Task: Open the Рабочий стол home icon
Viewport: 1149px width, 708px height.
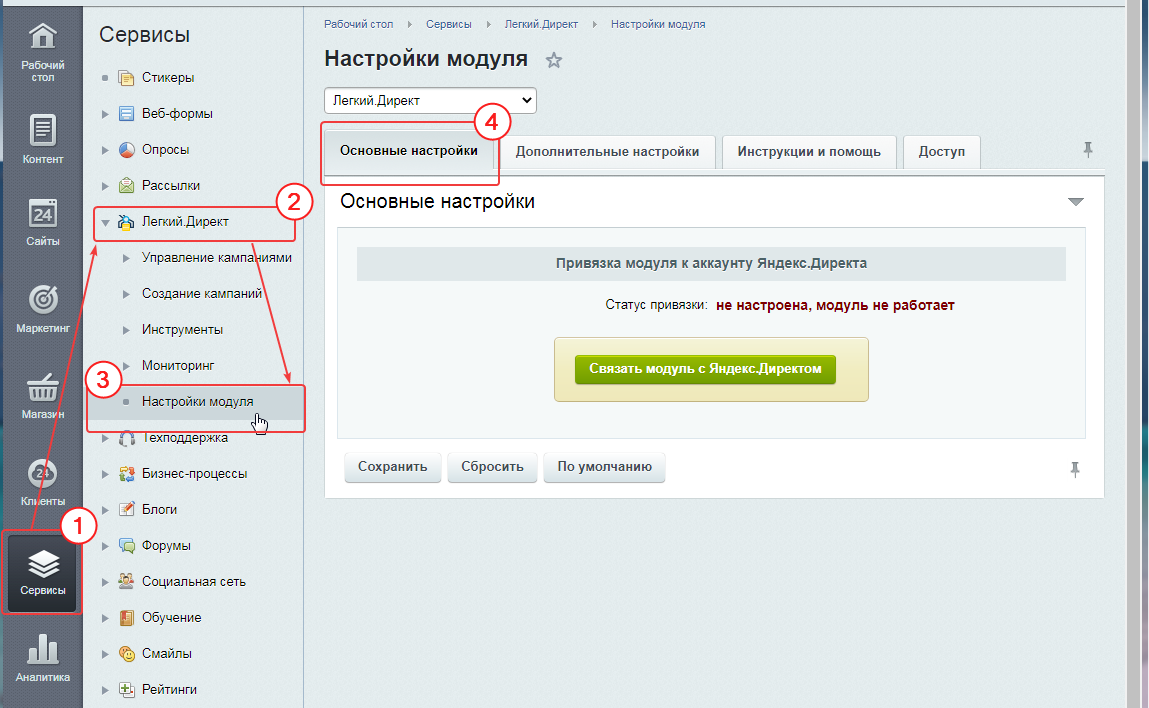Action: pyautogui.click(x=43, y=36)
